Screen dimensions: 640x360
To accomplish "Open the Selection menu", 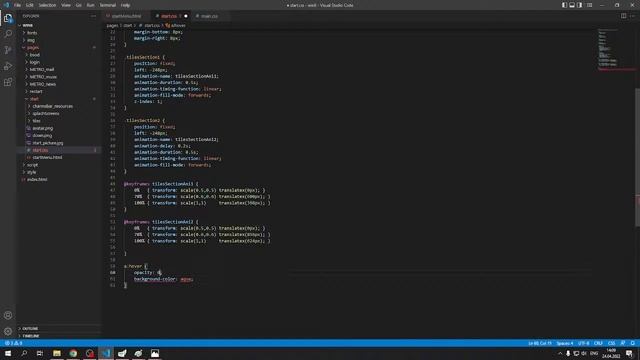I will pos(47,5).
